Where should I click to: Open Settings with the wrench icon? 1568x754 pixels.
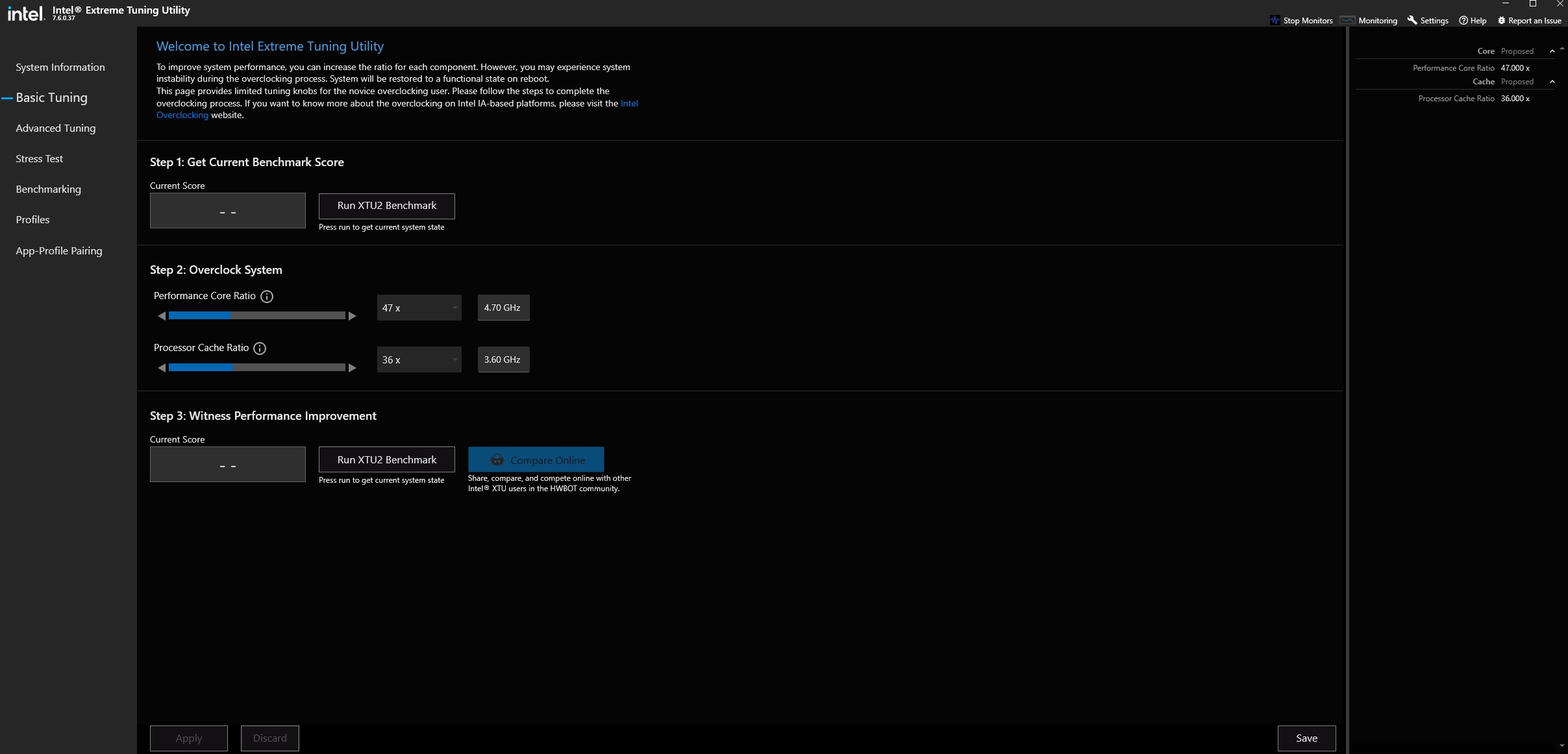(1412, 20)
